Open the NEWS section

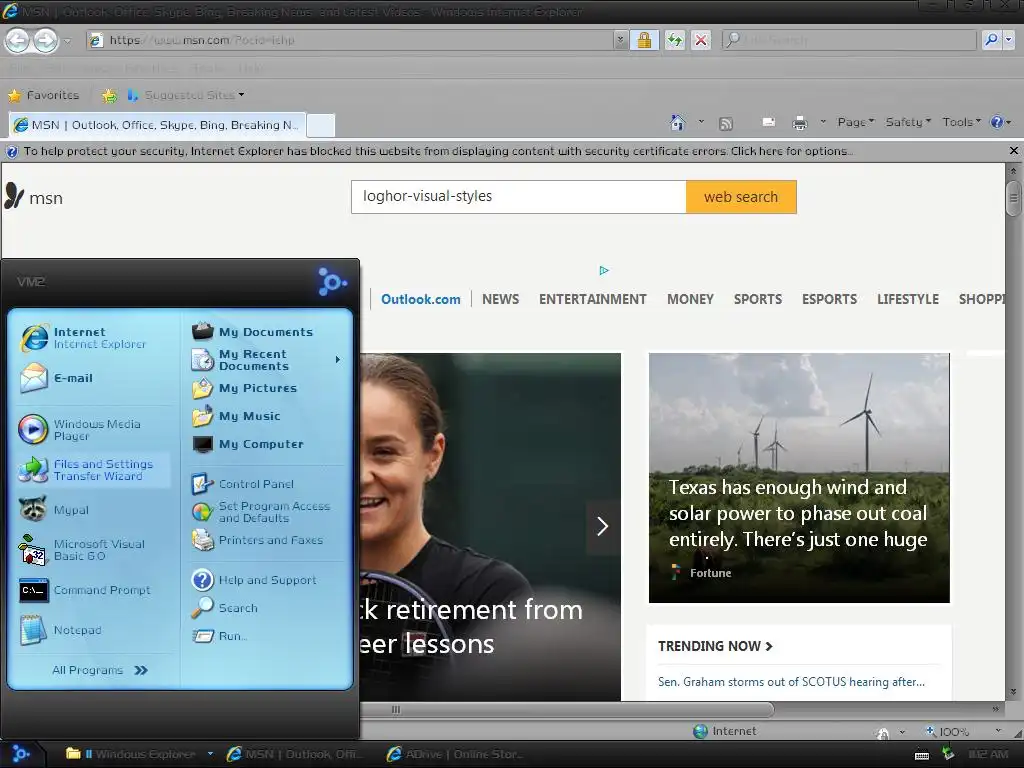pyautogui.click(x=500, y=299)
